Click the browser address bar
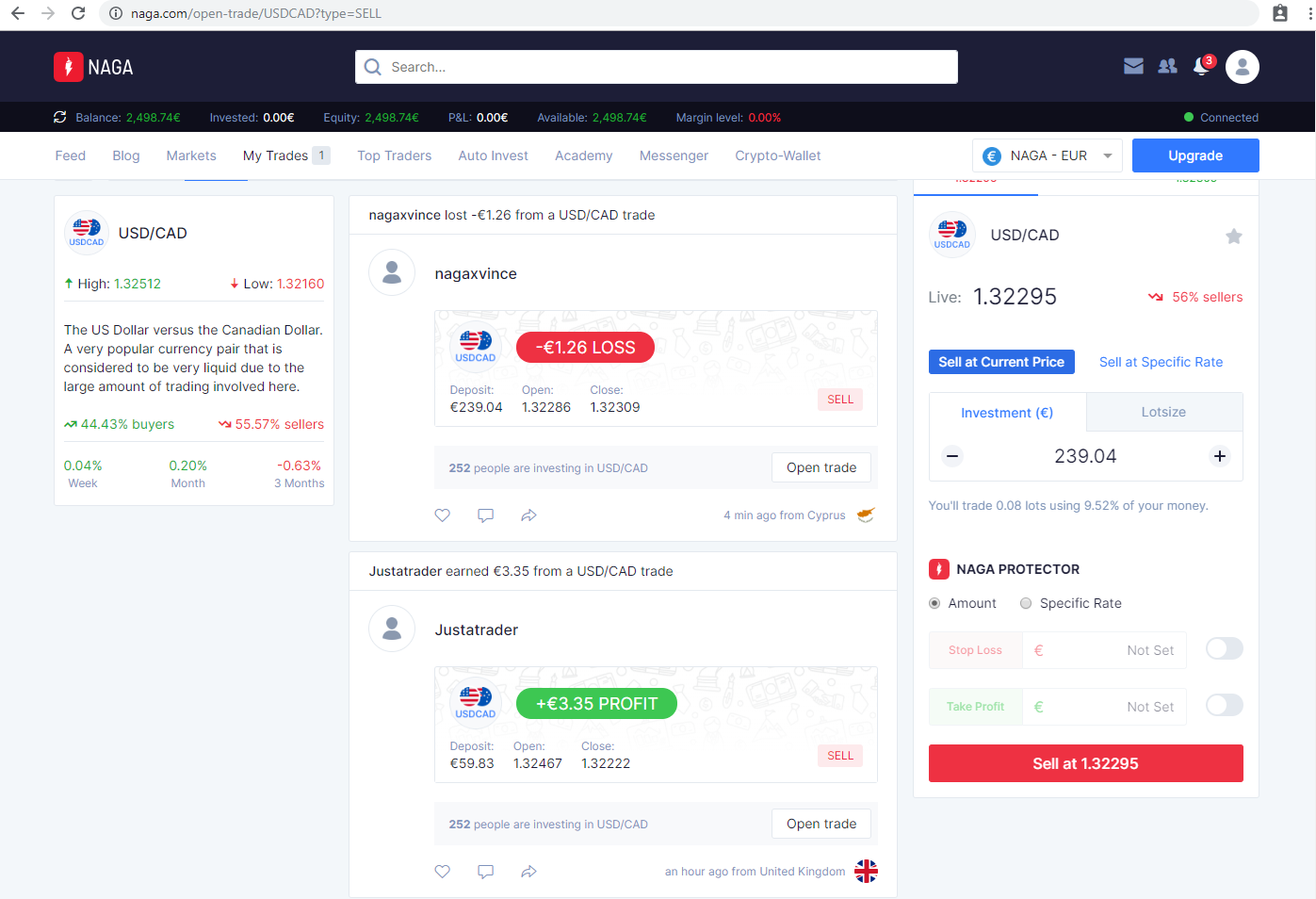This screenshot has height=899, width=1316. (678, 13)
